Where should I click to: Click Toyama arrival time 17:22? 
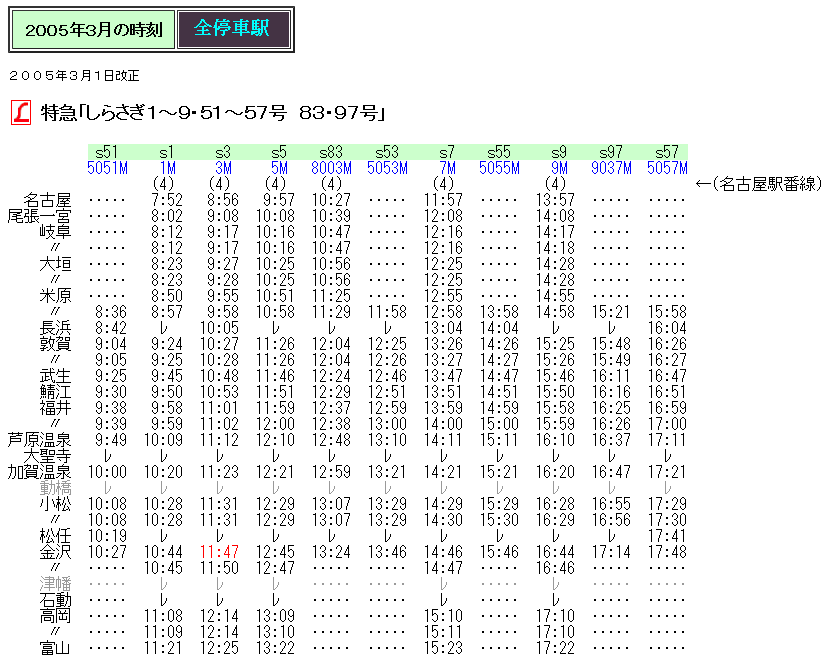point(555,648)
